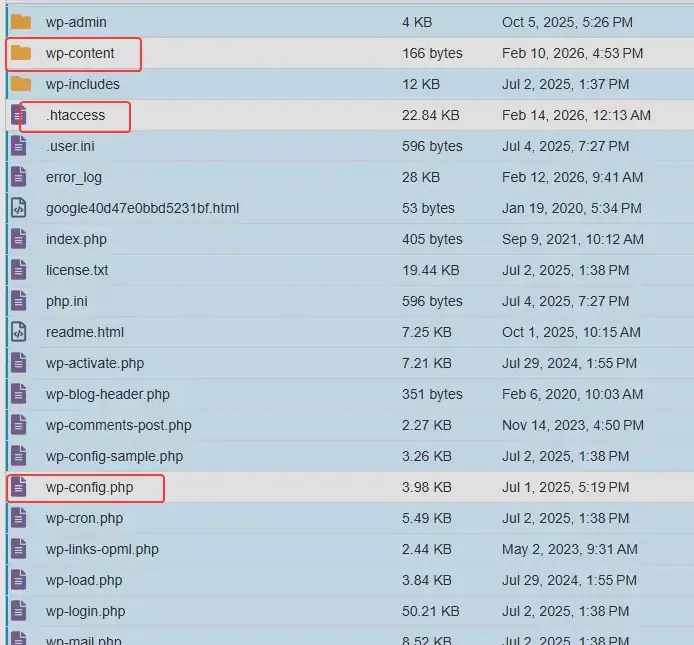Click the wp-cron.php file name
The height and width of the screenshot is (645, 694).
click(85, 518)
